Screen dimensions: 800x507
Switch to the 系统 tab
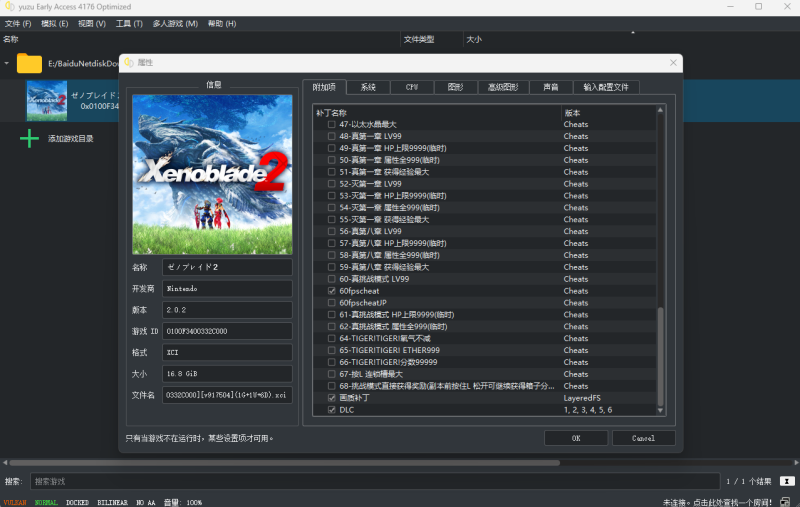click(x=368, y=87)
